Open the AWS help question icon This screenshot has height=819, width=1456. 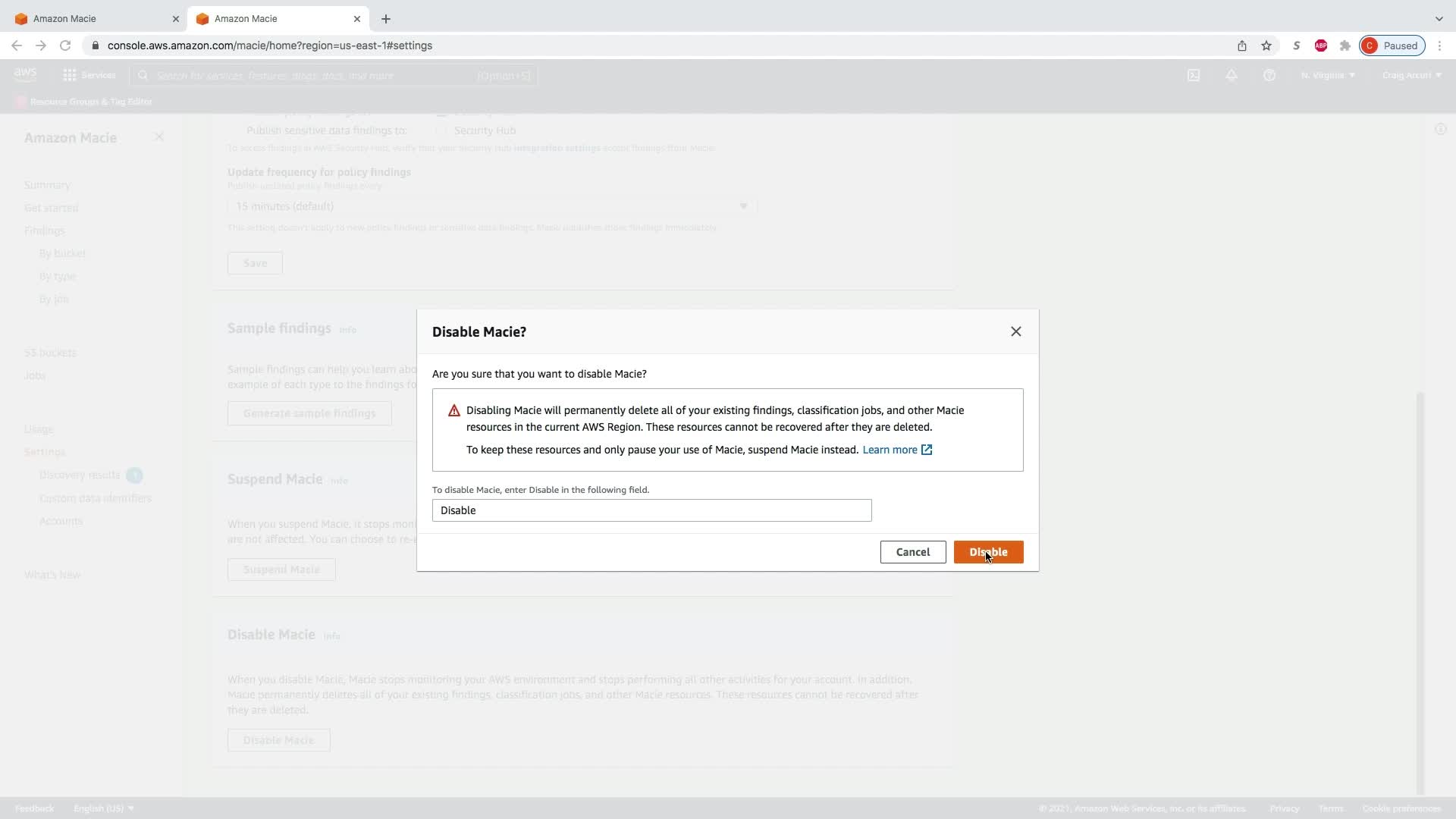point(1269,75)
